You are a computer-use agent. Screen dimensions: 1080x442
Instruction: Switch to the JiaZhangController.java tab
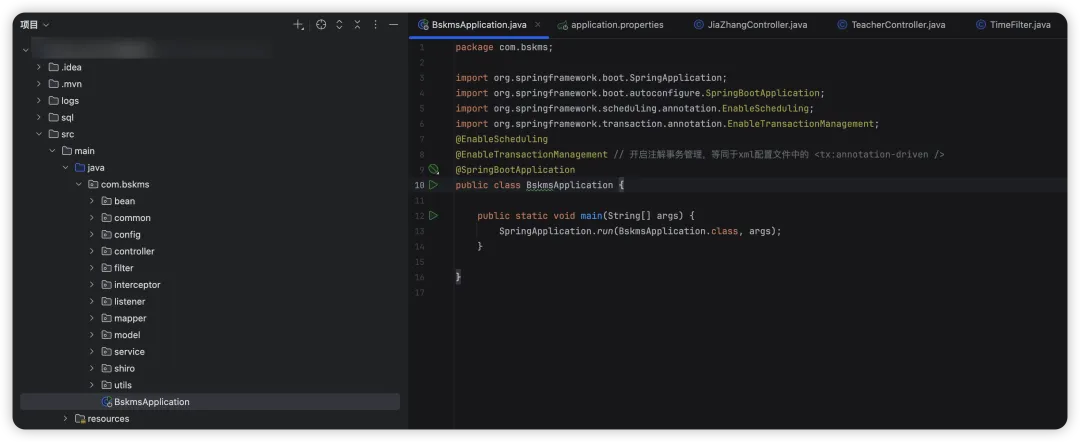tap(751, 25)
